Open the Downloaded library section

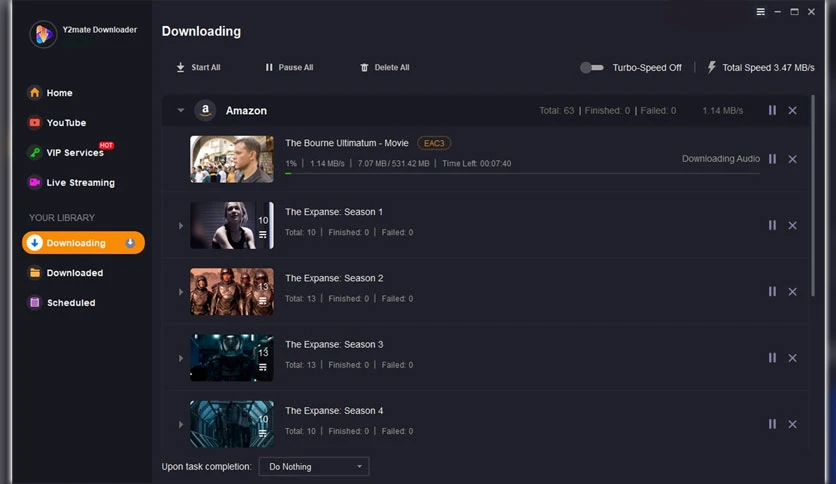click(66, 272)
